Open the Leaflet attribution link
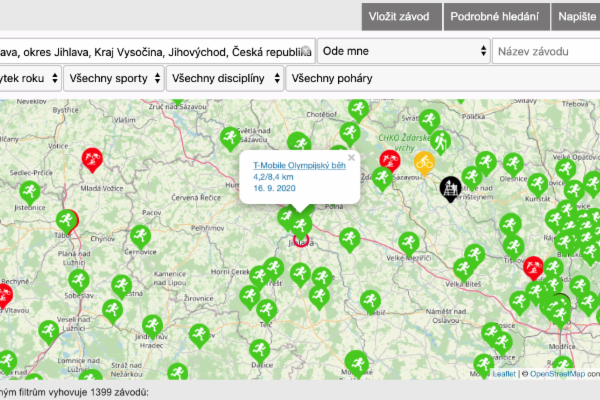The height and width of the screenshot is (400, 600). point(504,373)
